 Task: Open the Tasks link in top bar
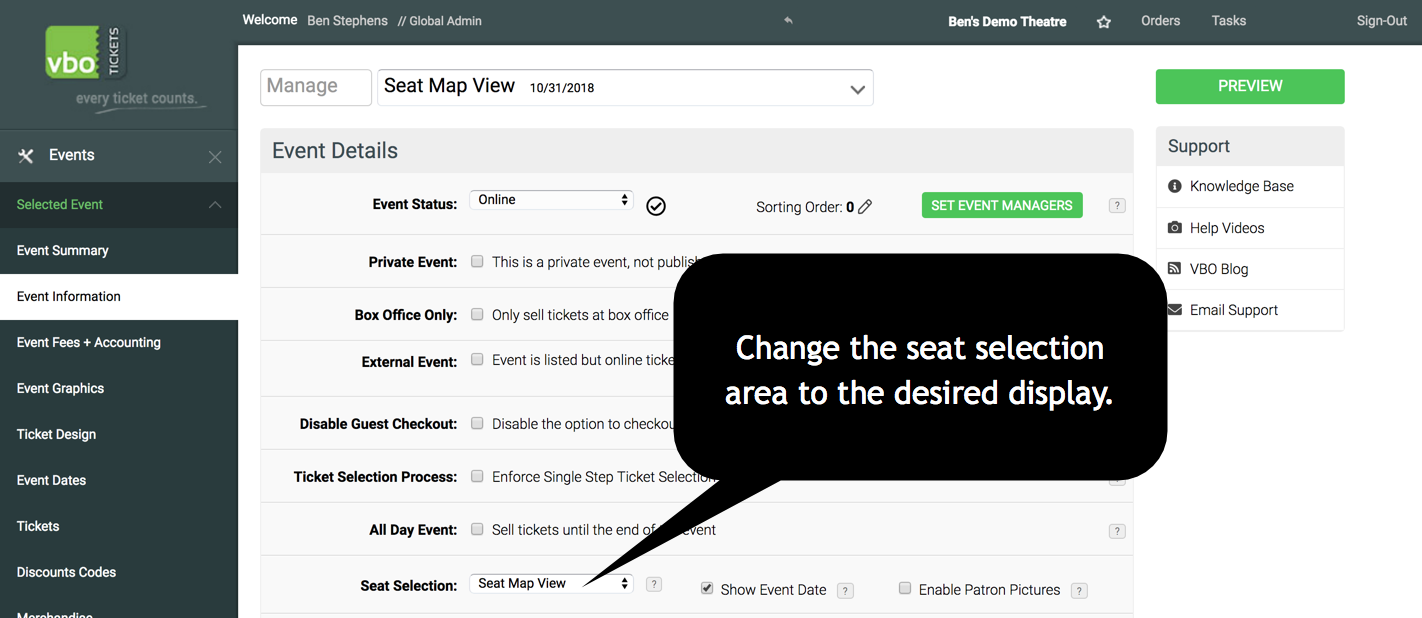(1229, 20)
